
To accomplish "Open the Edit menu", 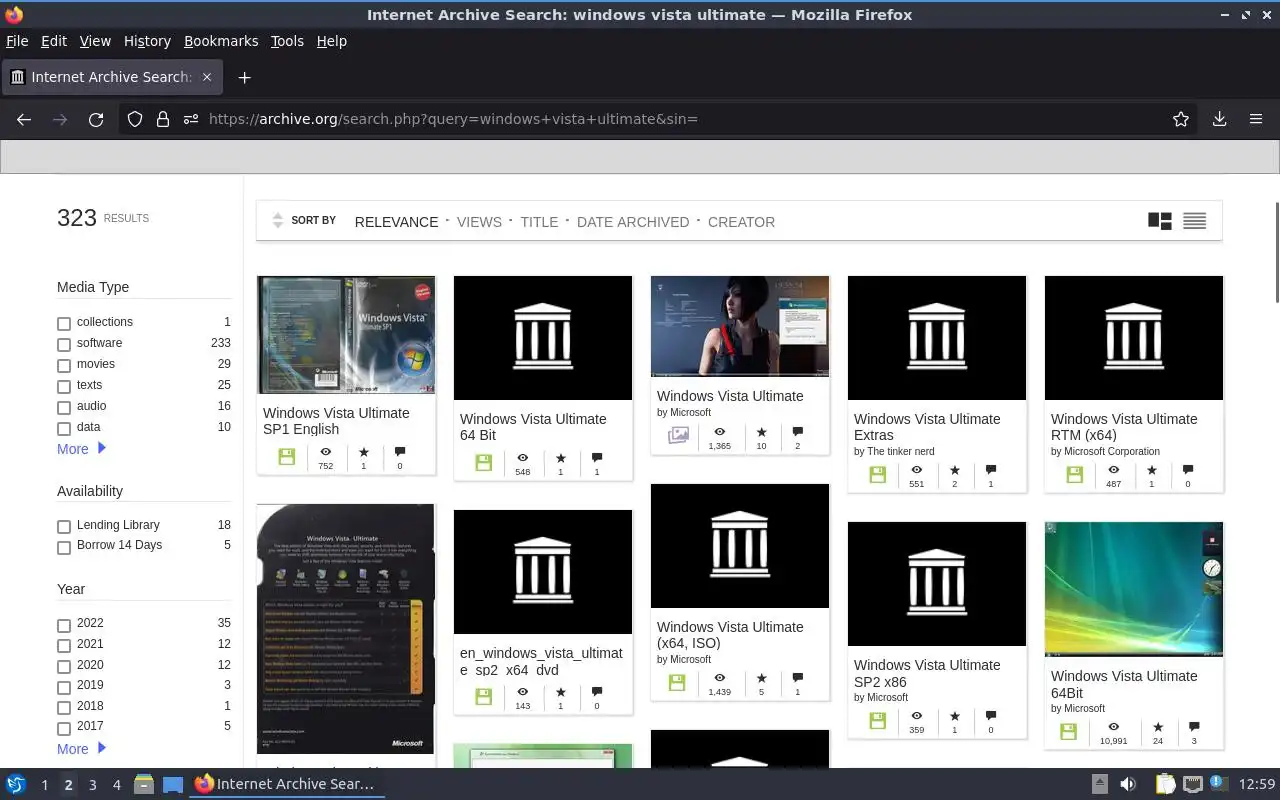I will [54, 41].
